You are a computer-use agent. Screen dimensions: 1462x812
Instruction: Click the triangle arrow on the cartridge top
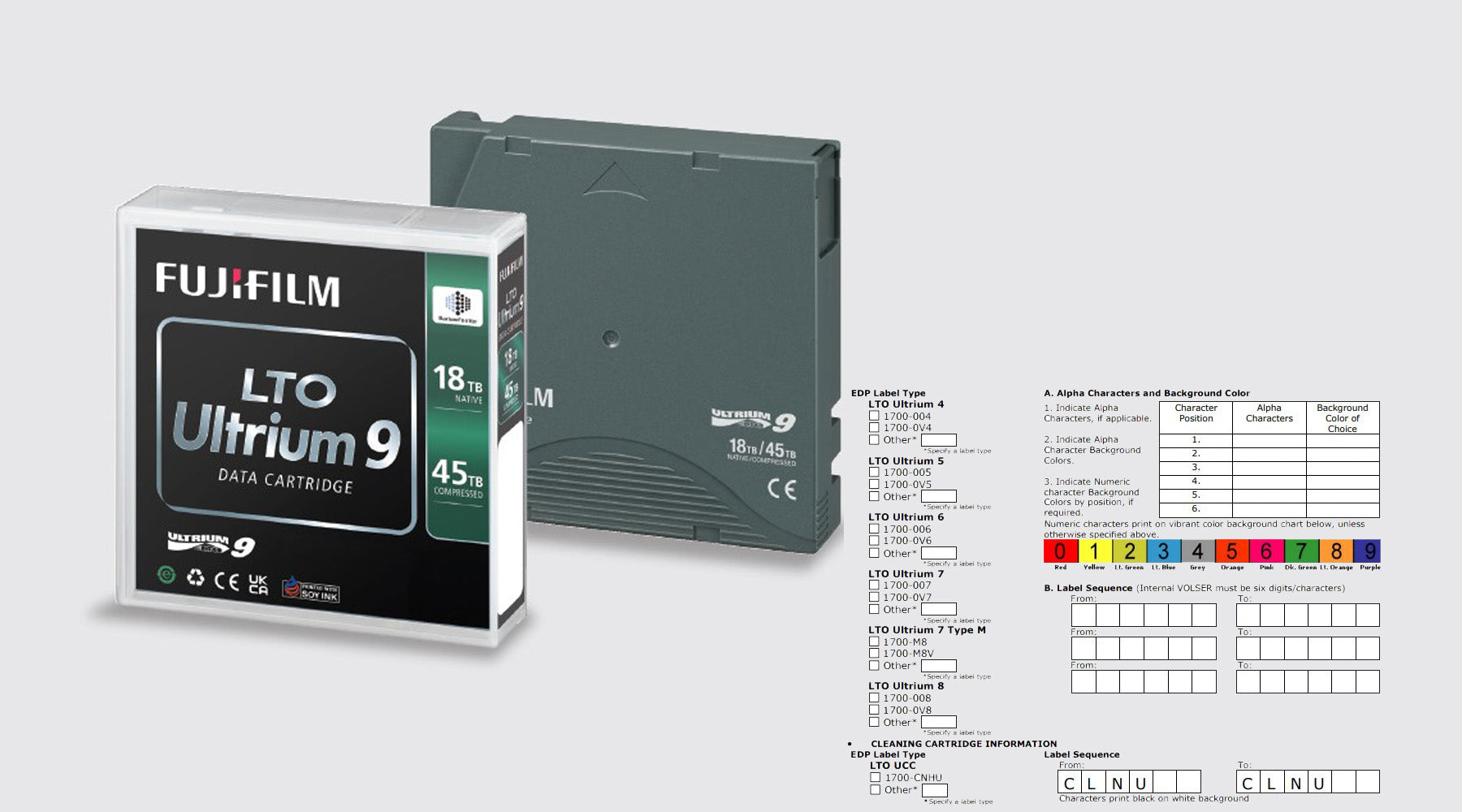615,181
